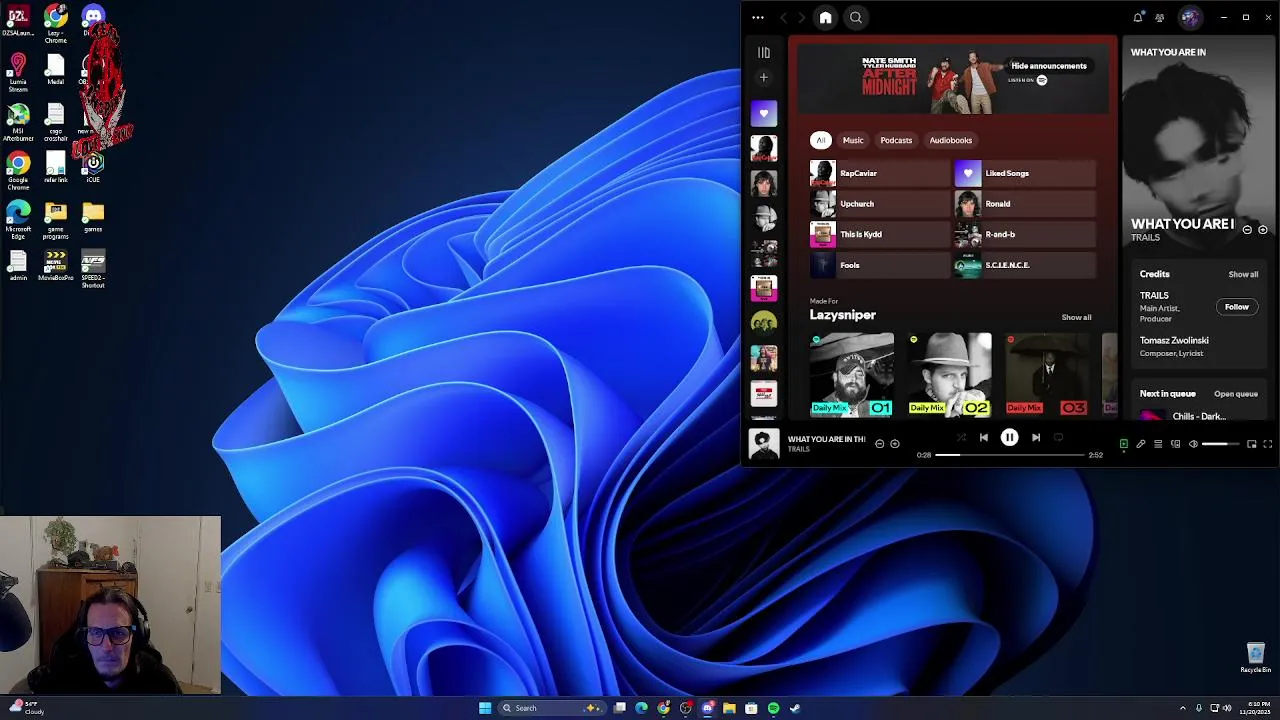Open RapCaviar playlist shortcut
This screenshot has height=720, width=1280.
point(879,173)
